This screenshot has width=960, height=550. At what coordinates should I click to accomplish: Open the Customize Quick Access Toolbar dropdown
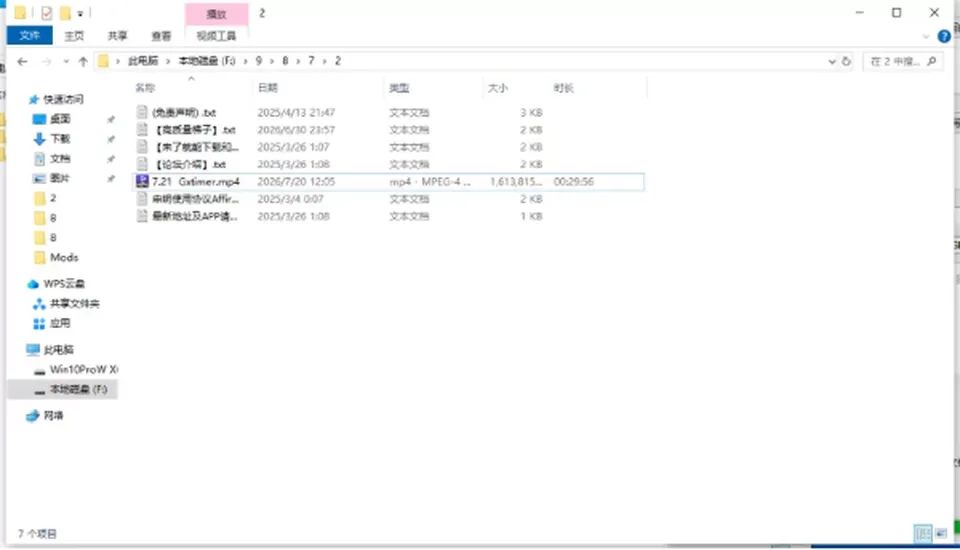(80, 13)
